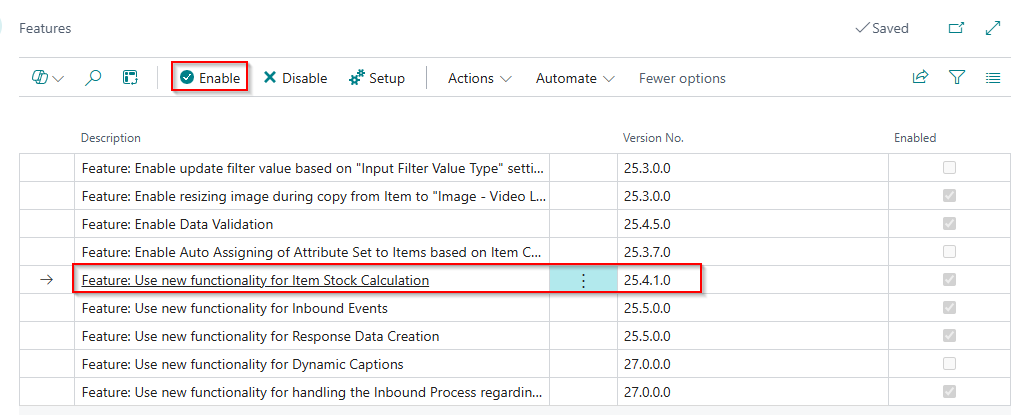This screenshot has height=415, width=1020.
Task: Open the Setup action
Action: point(377,78)
